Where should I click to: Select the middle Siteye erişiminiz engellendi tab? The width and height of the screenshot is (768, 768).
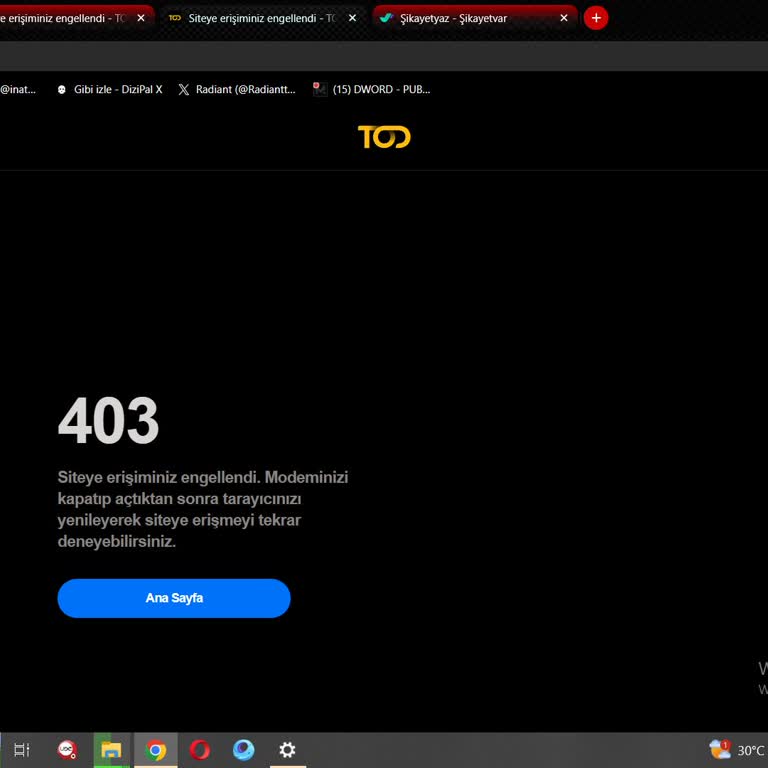pyautogui.click(x=263, y=18)
